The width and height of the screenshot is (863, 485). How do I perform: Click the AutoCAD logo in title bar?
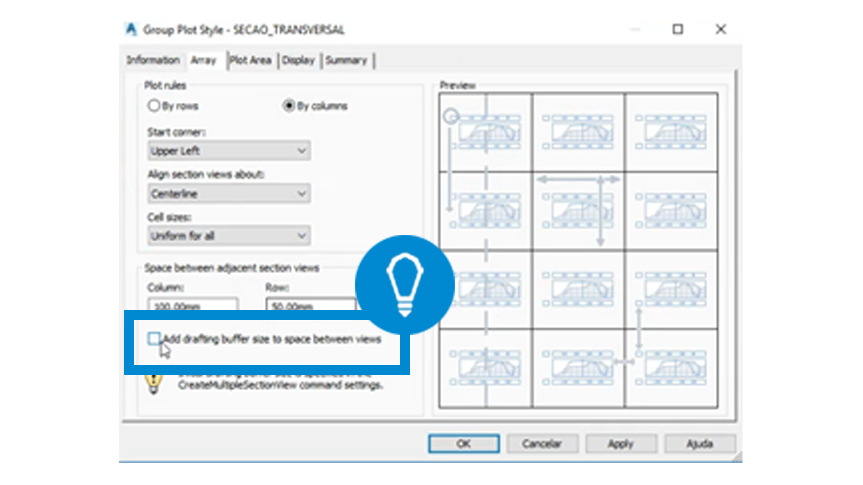click(x=131, y=29)
